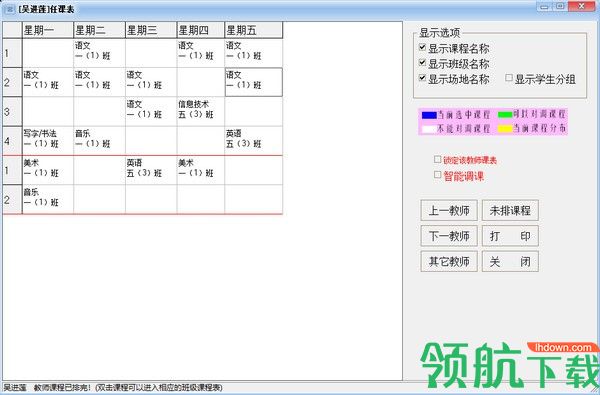Click the 上一教师 button

click(x=449, y=210)
